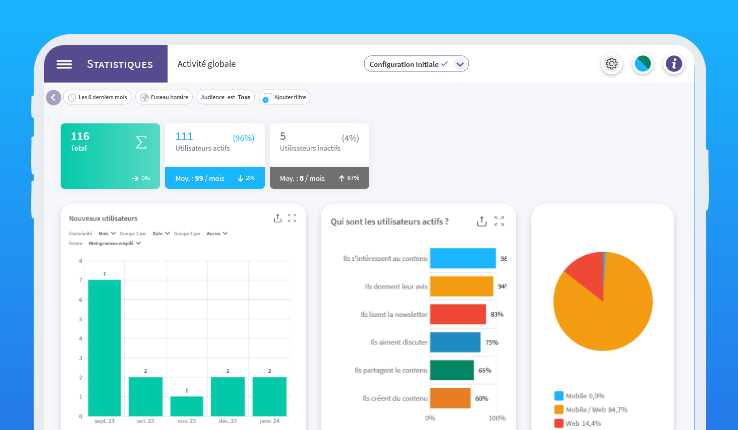Click the Statistiques header title
This screenshot has height=430, width=738.
tap(120, 64)
